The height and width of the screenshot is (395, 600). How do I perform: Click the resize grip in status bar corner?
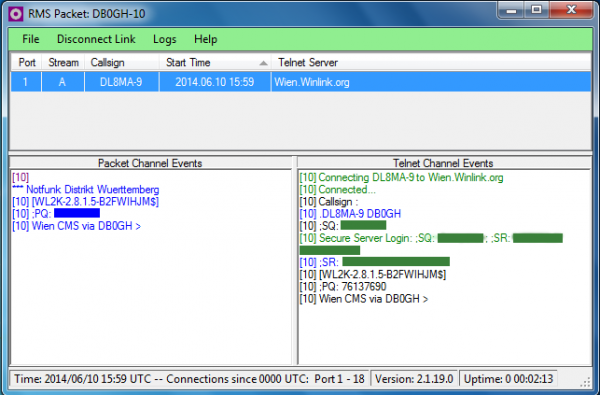click(x=586, y=382)
